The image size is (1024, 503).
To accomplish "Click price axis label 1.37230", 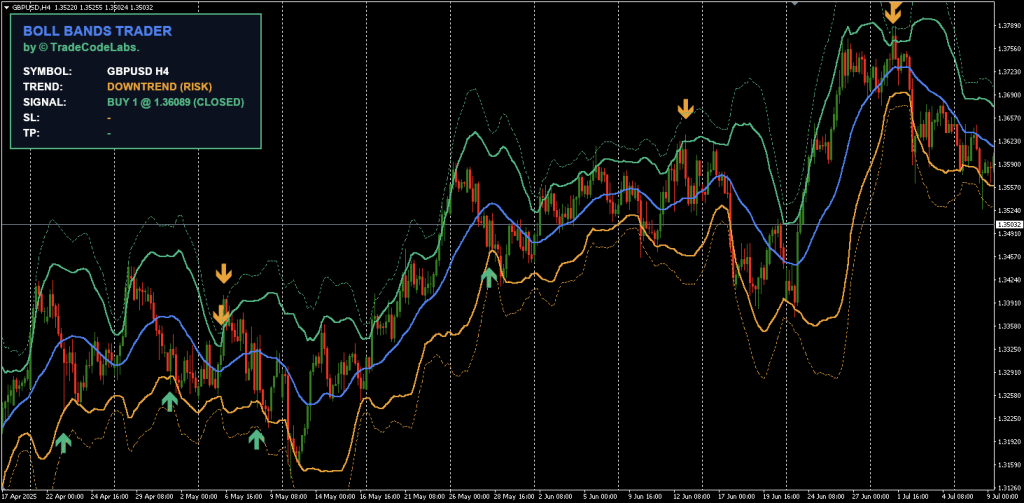I will pyautogui.click(x=1009, y=71).
